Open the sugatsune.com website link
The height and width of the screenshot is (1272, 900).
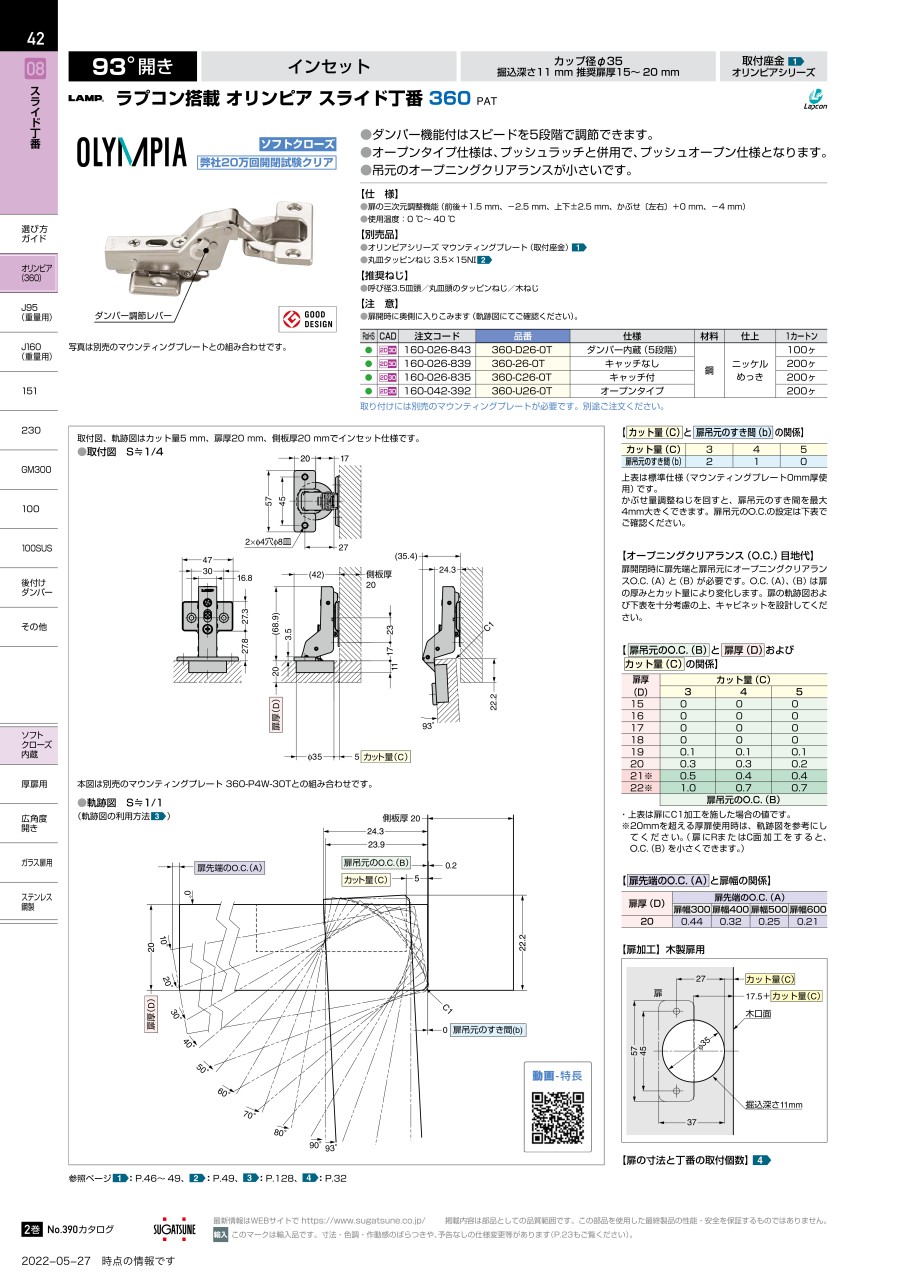pos(363,1220)
